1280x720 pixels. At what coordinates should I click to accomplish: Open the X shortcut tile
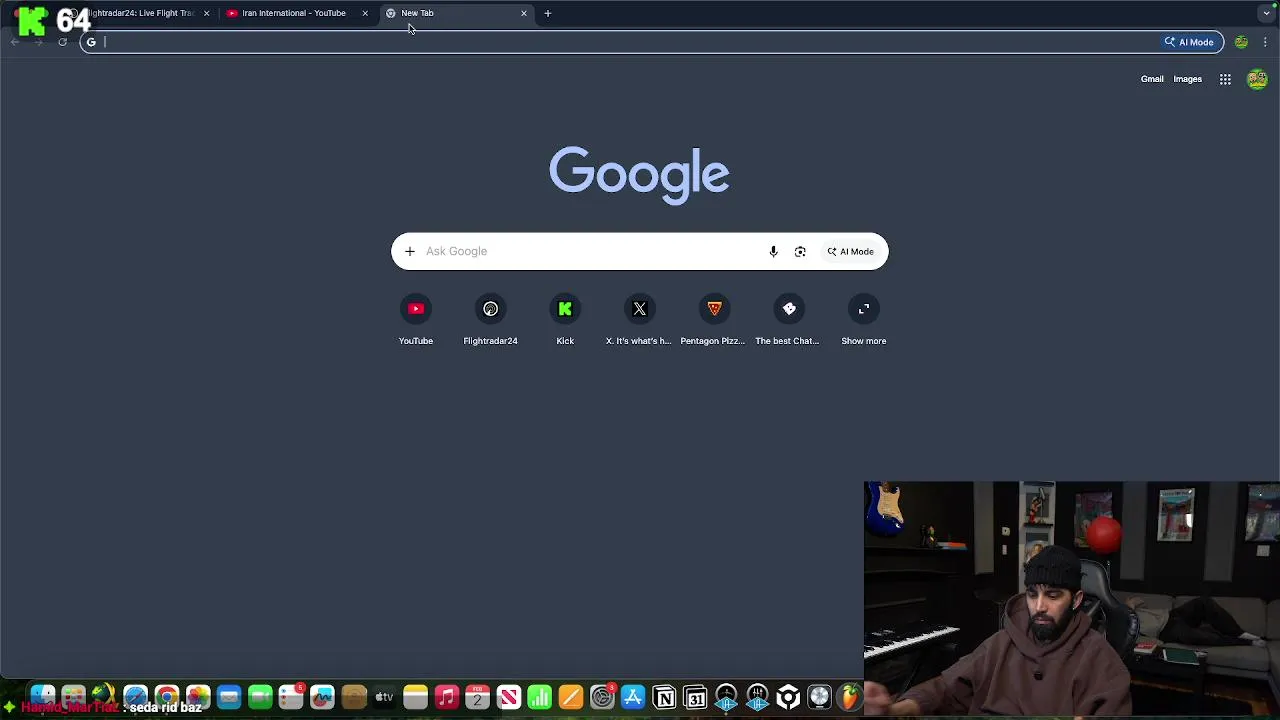point(639,320)
